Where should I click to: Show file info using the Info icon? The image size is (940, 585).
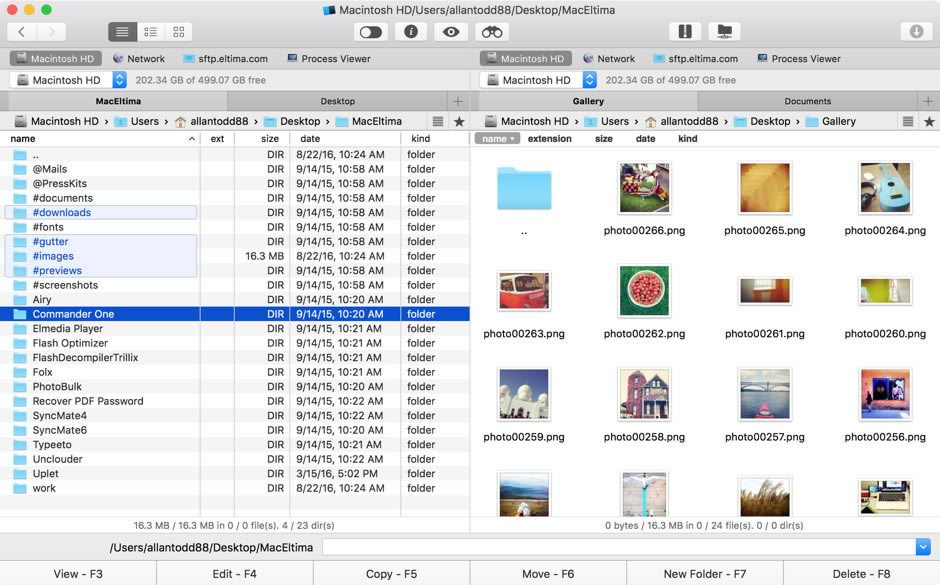(x=410, y=31)
